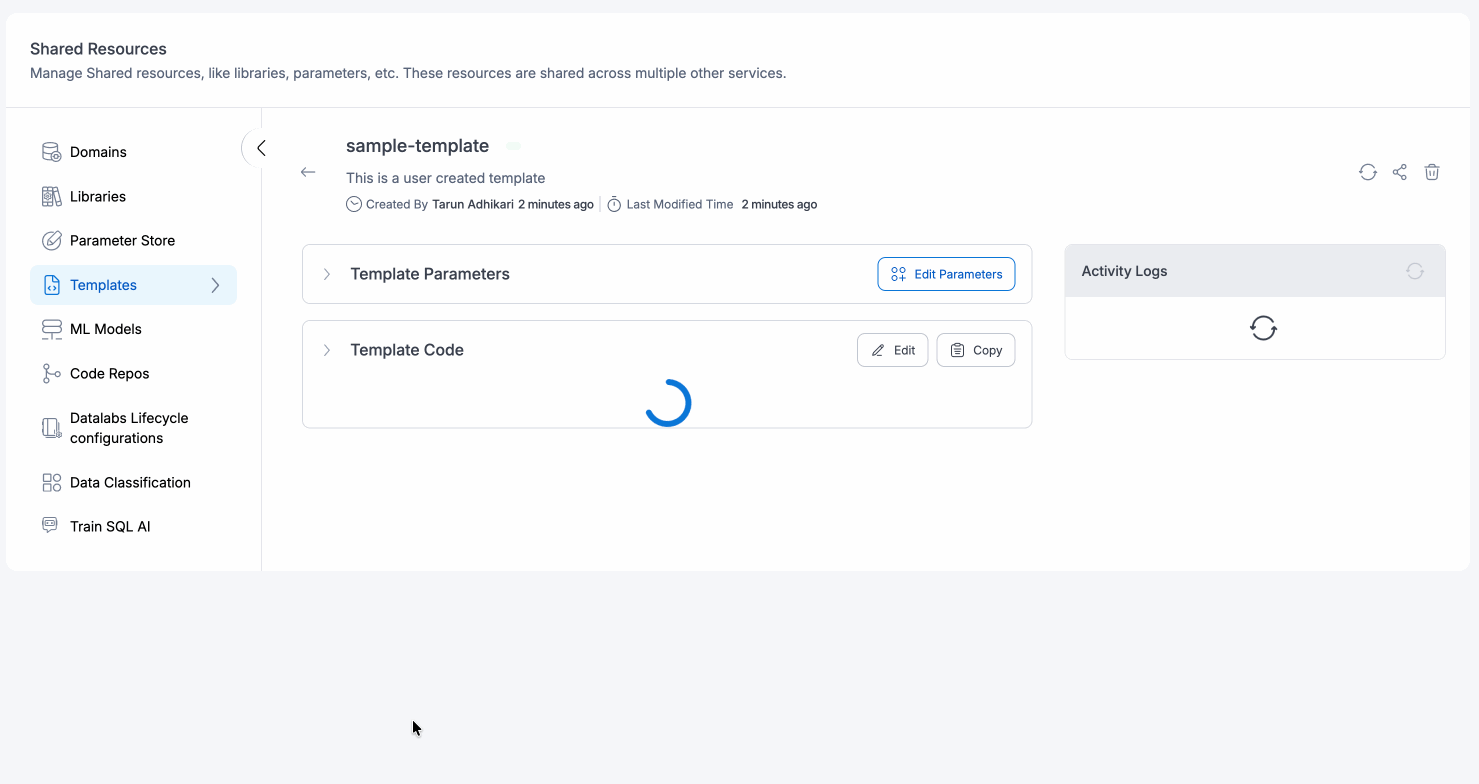
Task: Open the share template icon
Action: coord(1399,172)
